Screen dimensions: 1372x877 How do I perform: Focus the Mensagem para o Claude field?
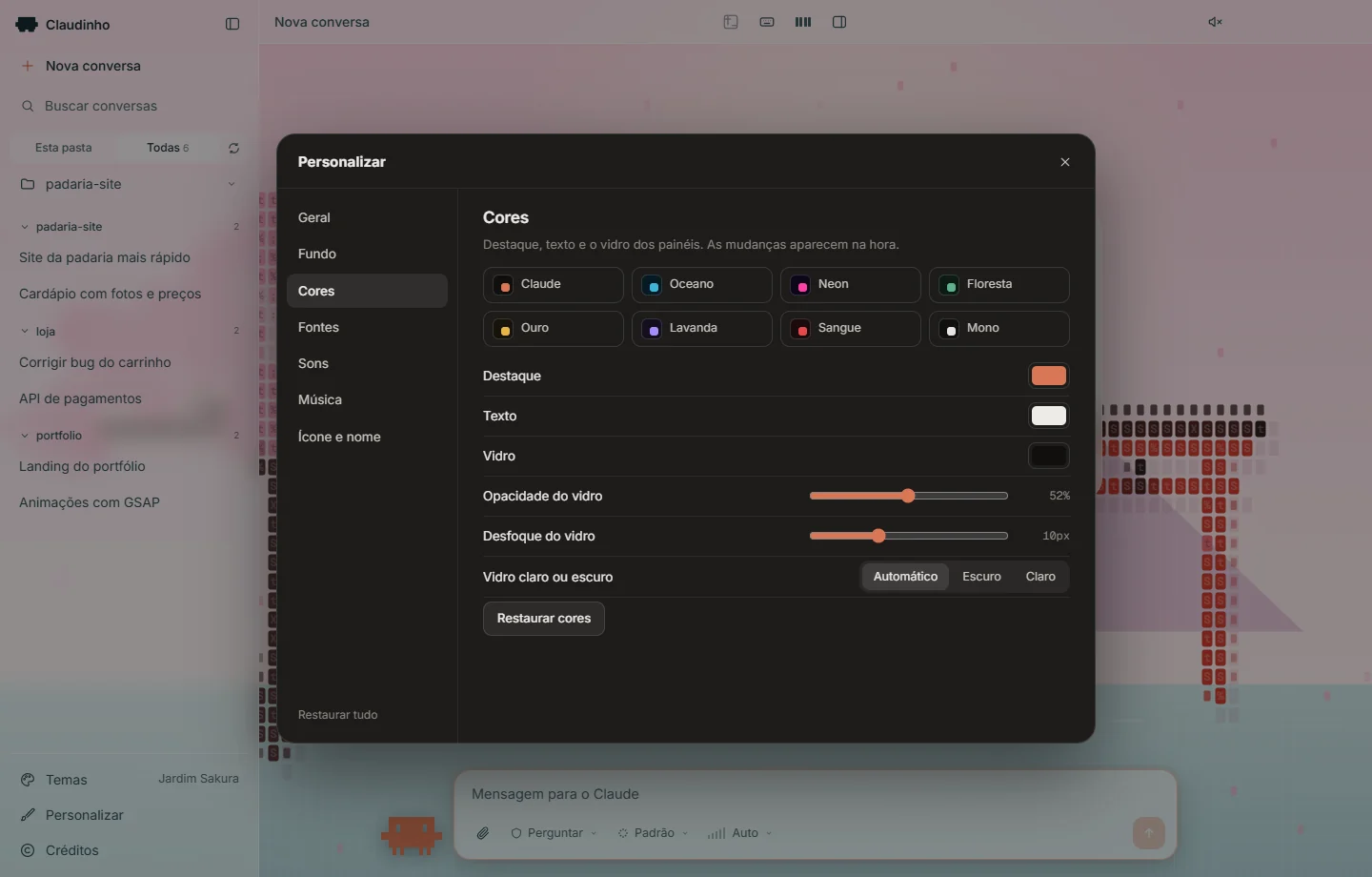click(x=815, y=794)
